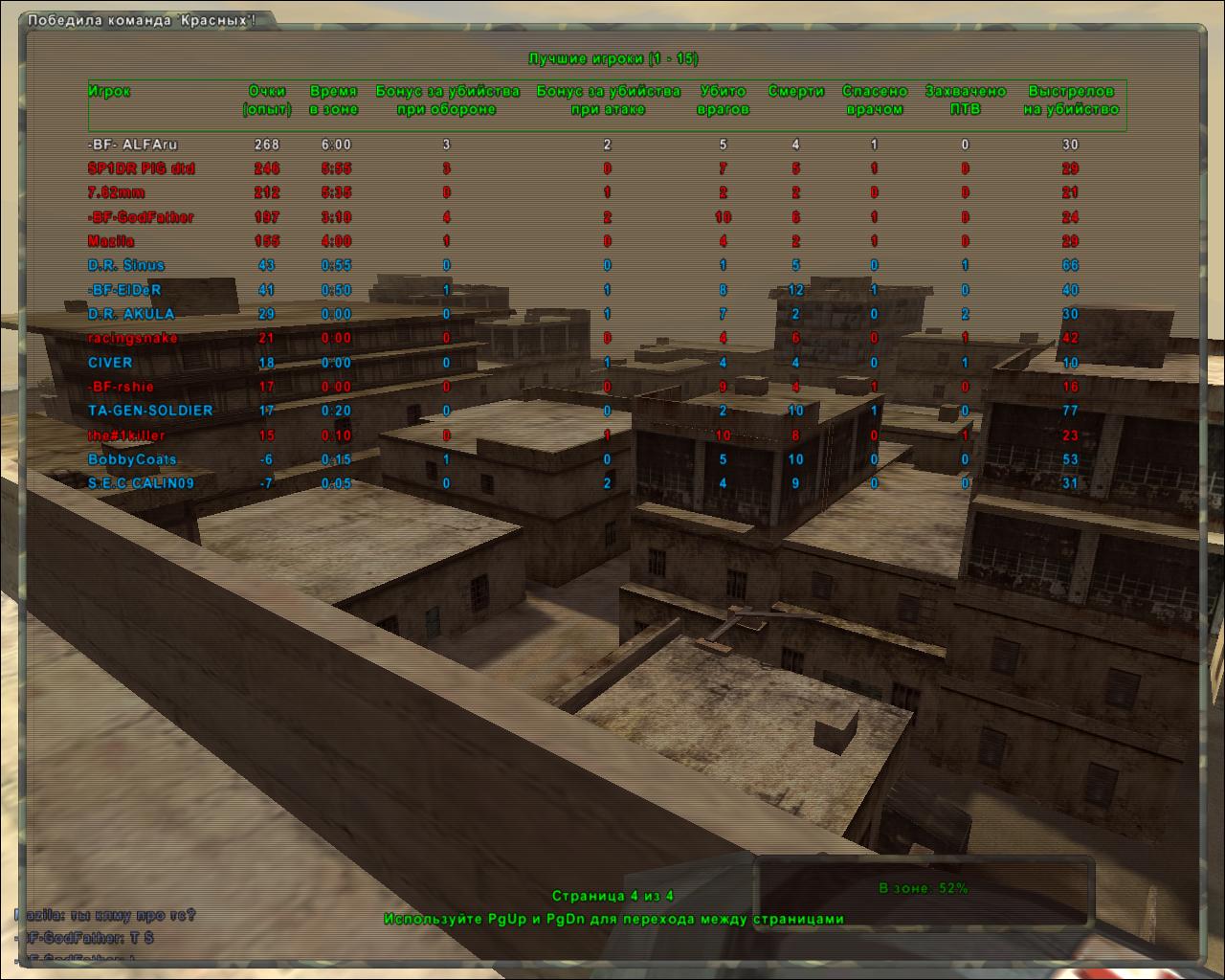
Task: Click zone time '0:55' of D.R. Sinus
Action: 336,265
